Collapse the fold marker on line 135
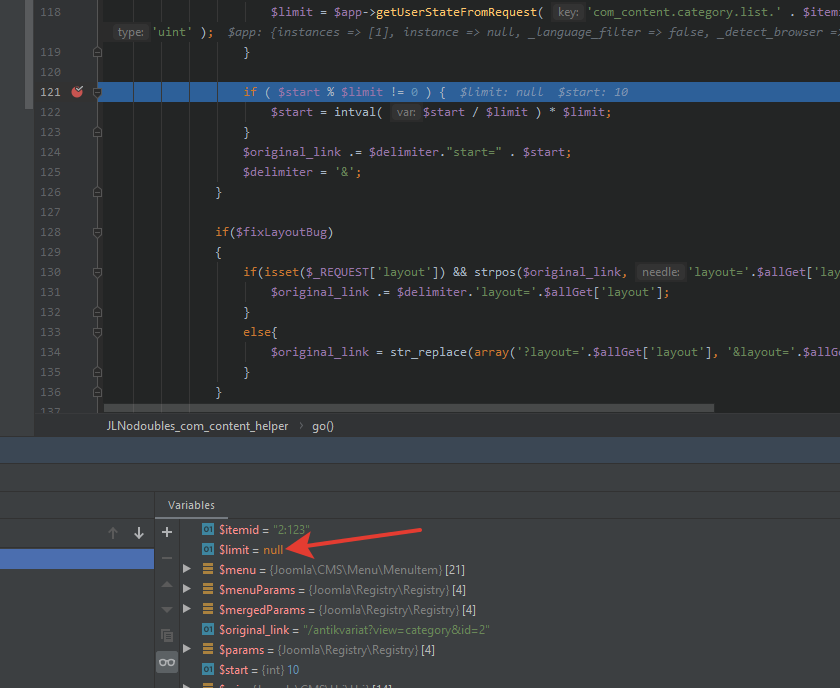 (98, 372)
